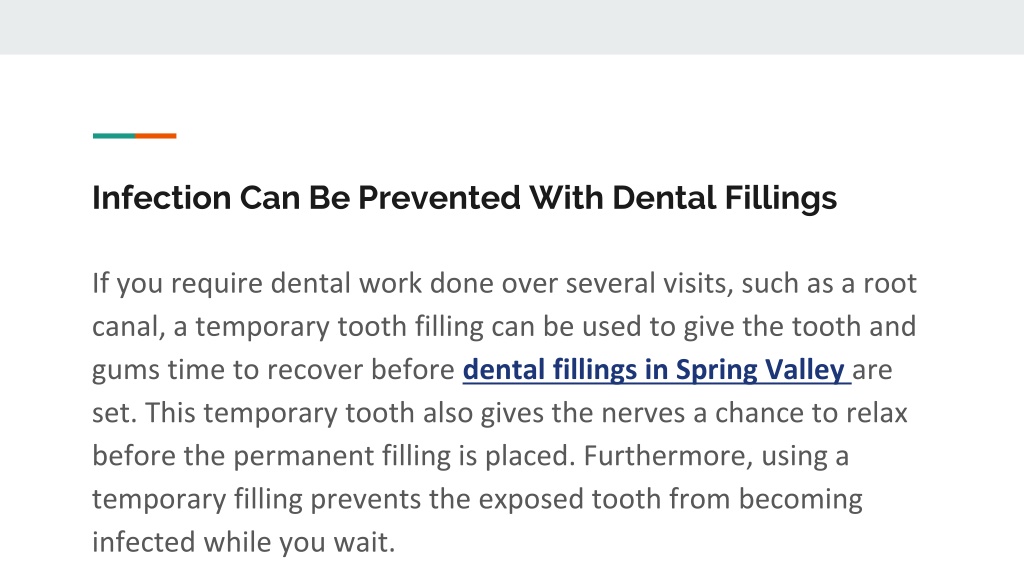Click the closing words infected while you wait
The image size is (1024, 576).
[244, 542]
